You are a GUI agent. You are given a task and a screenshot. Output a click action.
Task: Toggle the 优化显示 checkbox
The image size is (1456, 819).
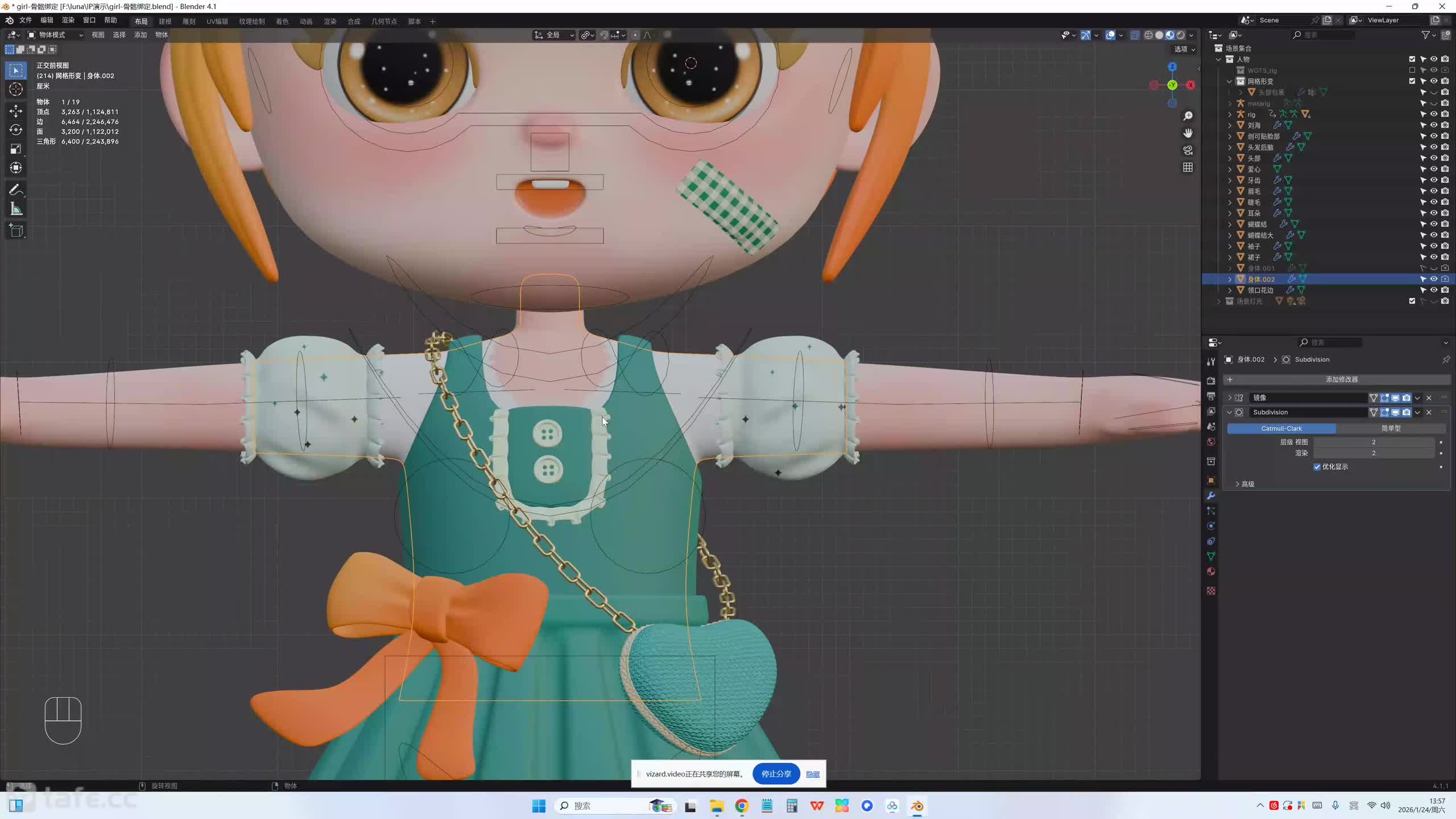tap(1317, 467)
